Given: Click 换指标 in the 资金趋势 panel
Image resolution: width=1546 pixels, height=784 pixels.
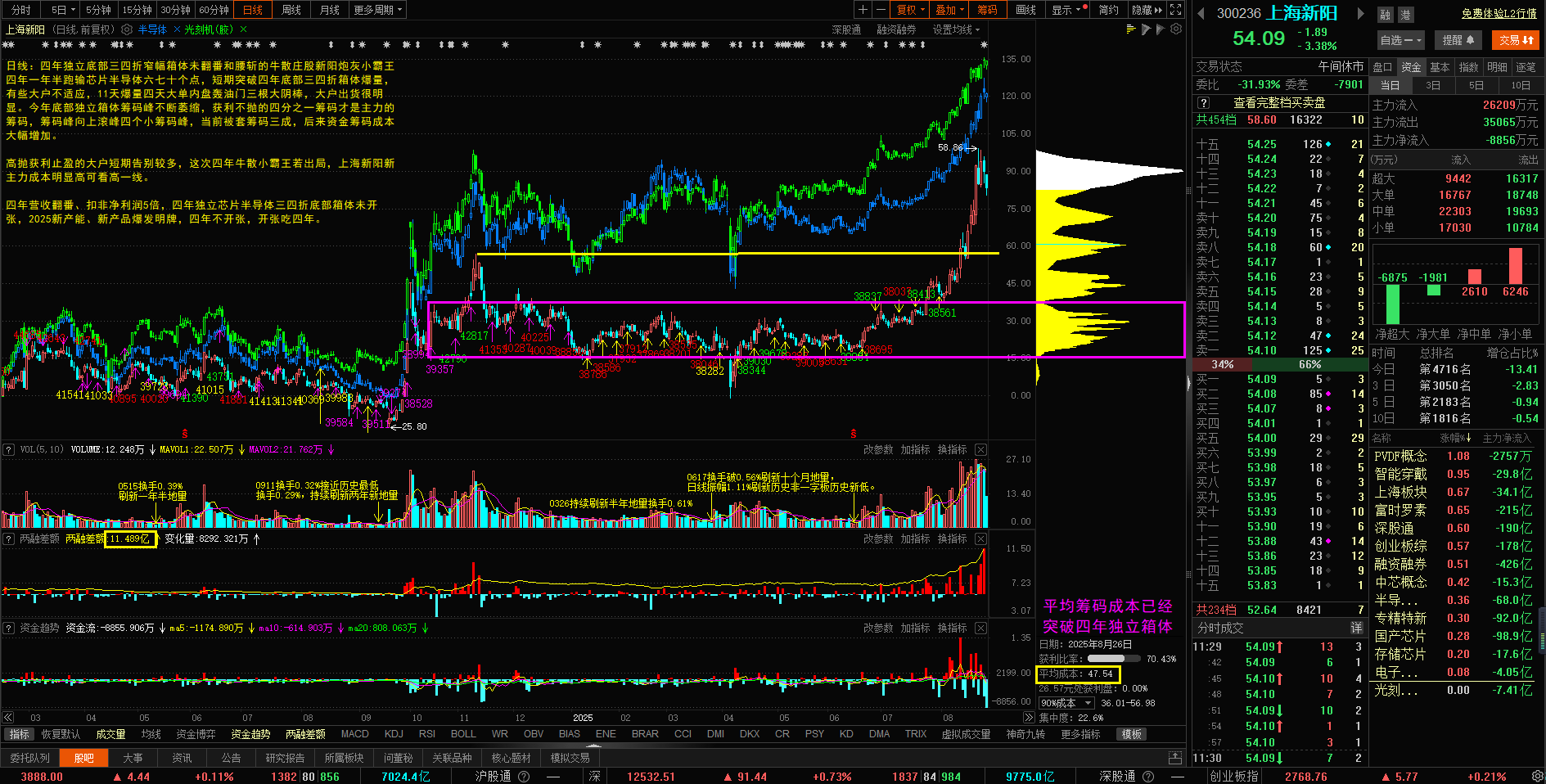Looking at the screenshot, I should (x=952, y=629).
